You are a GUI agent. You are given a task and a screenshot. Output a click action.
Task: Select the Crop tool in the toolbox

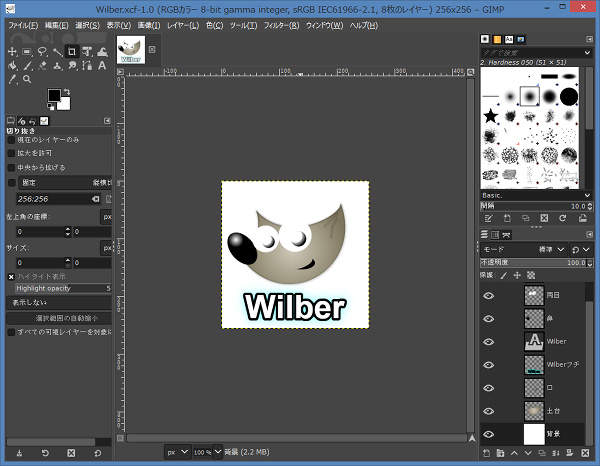coord(72,51)
